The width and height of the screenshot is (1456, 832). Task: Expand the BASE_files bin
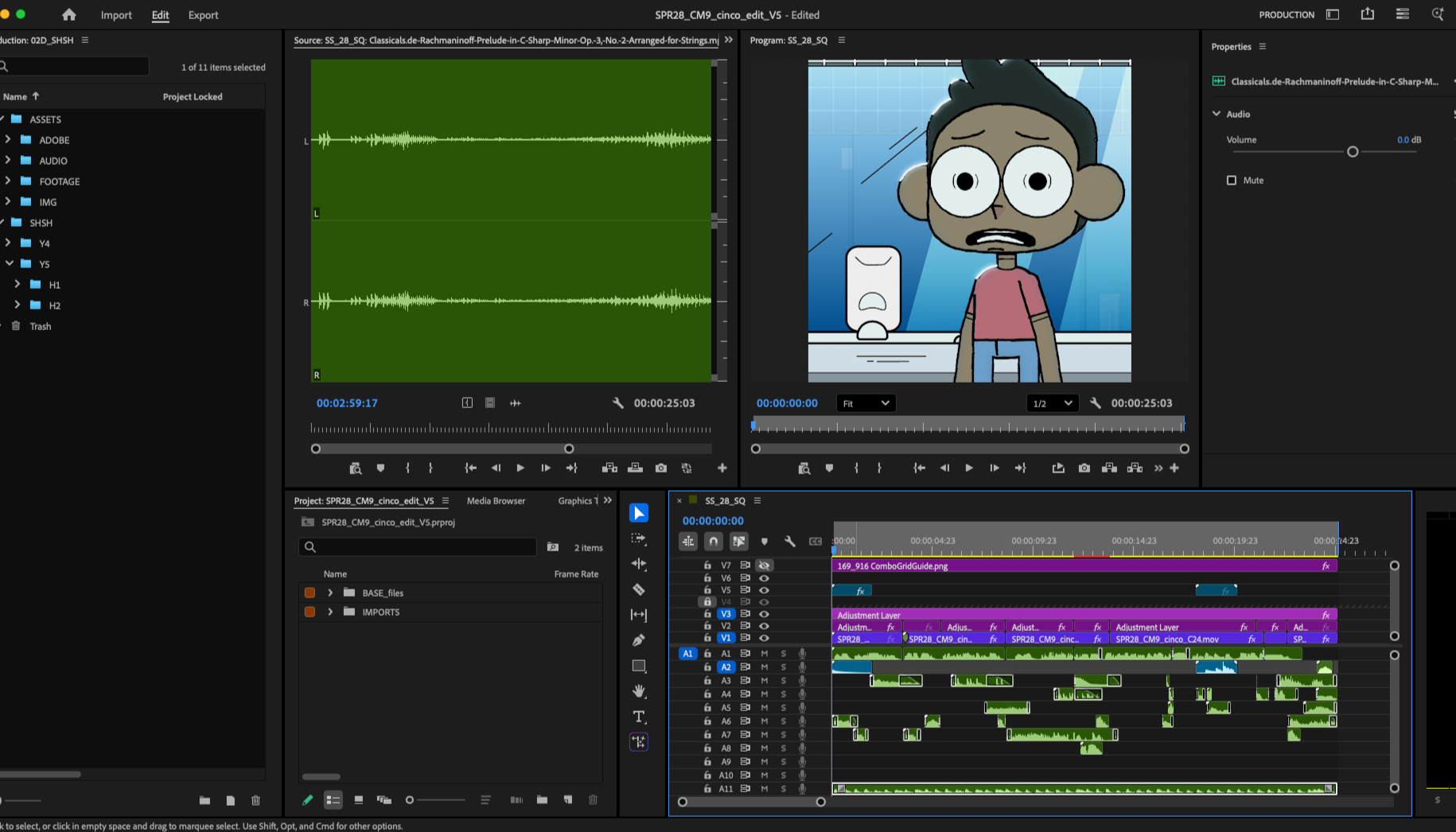coord(330,593)
